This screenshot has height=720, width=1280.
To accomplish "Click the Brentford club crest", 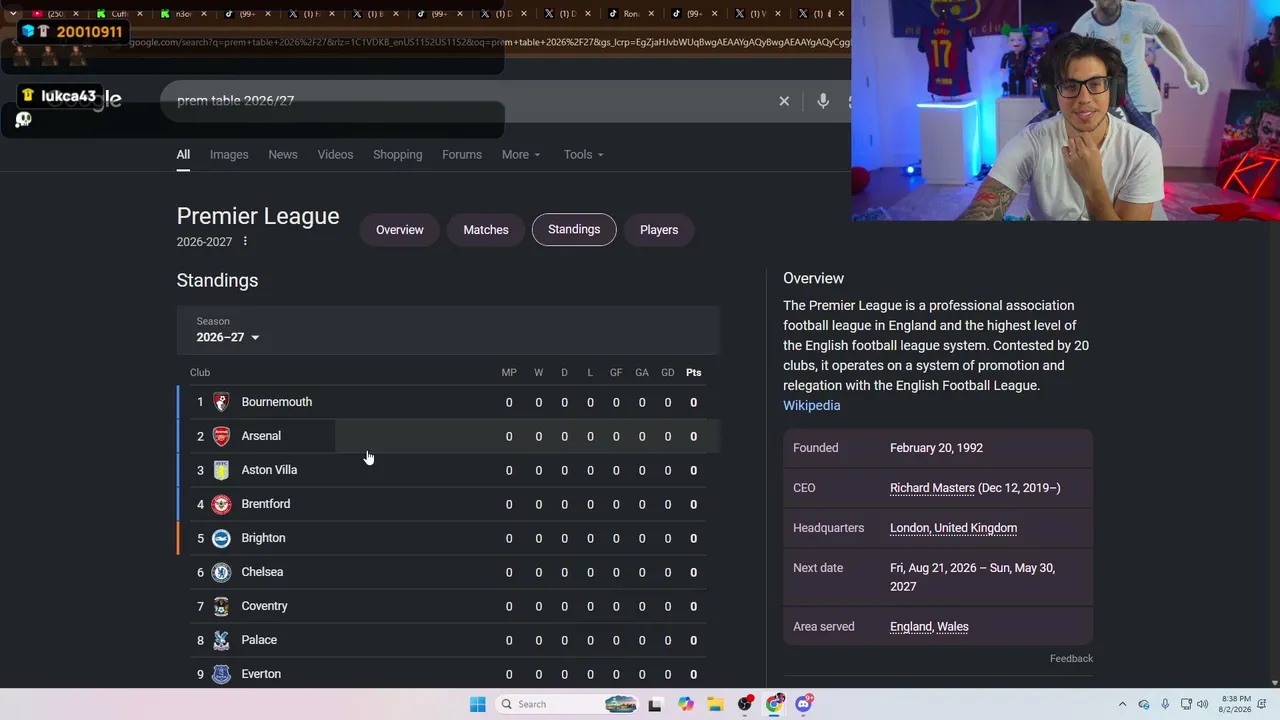I will pos(221,504).
